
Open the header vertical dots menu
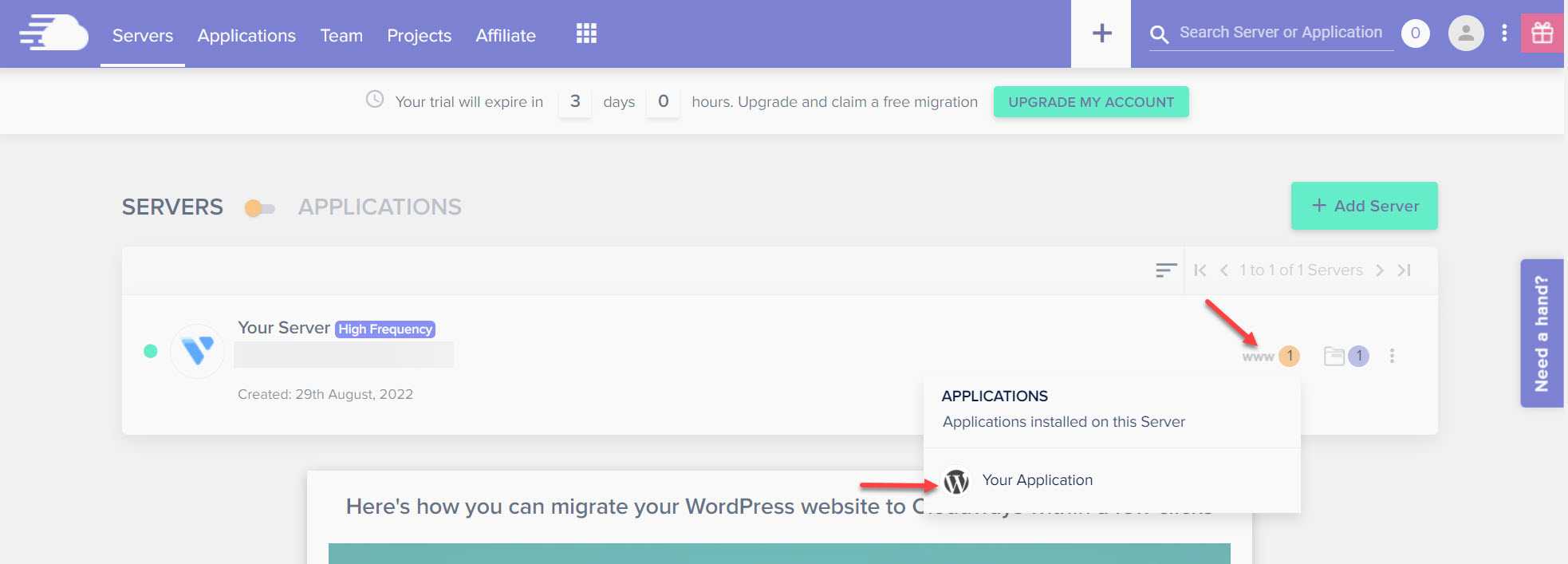coord(1504,34)
